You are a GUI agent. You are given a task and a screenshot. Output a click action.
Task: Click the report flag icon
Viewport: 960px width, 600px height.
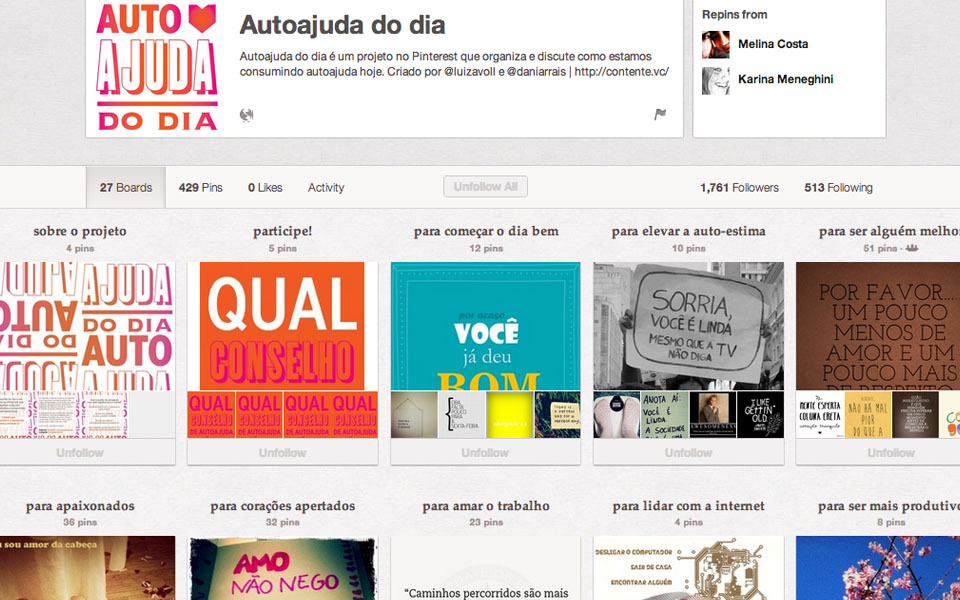[x=660, y=115]
